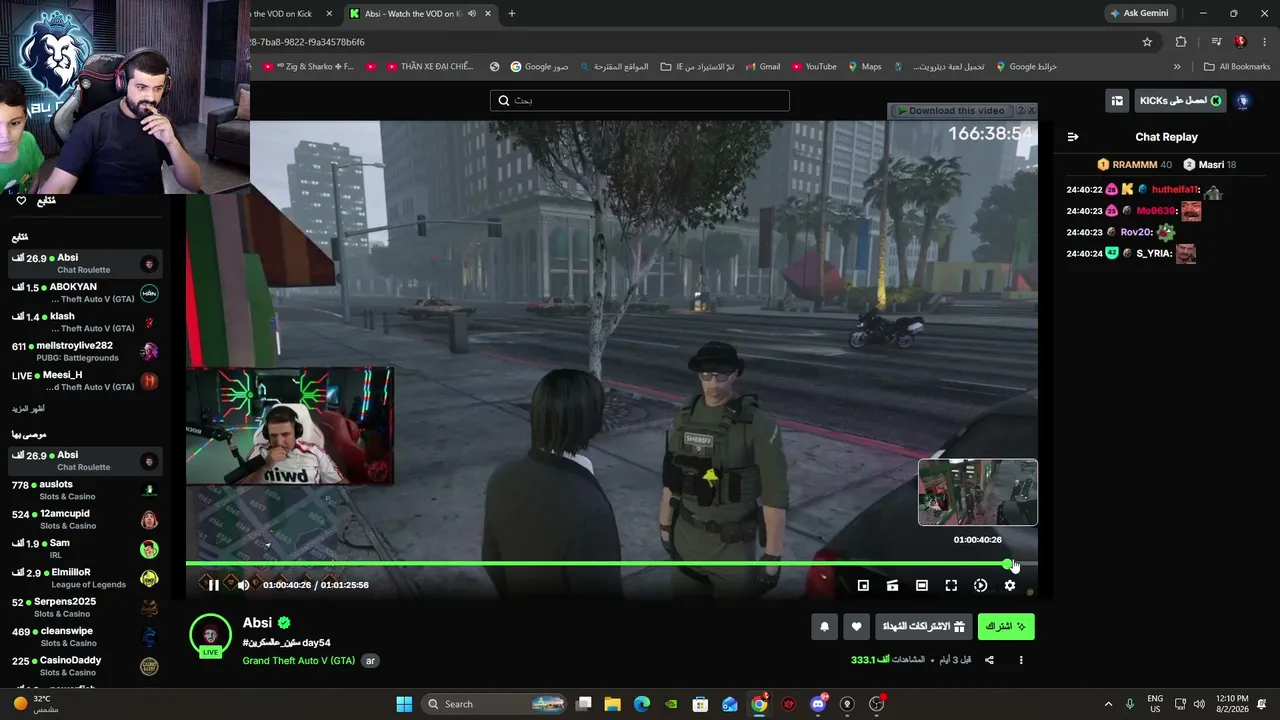Open the Zig & Sharko bookmark
The width and height of the screenshot is (1280, 720).
pyautogui.click(x=308, y=67)
